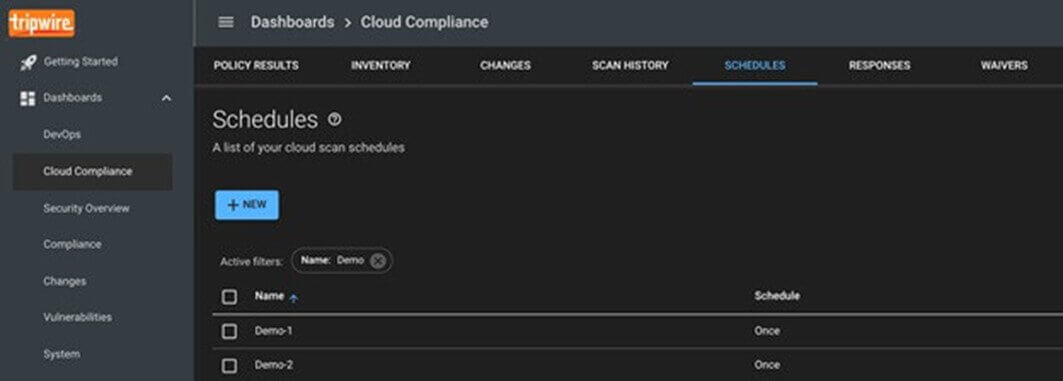Click the Dashboards sidebar label

coord(73,98)
